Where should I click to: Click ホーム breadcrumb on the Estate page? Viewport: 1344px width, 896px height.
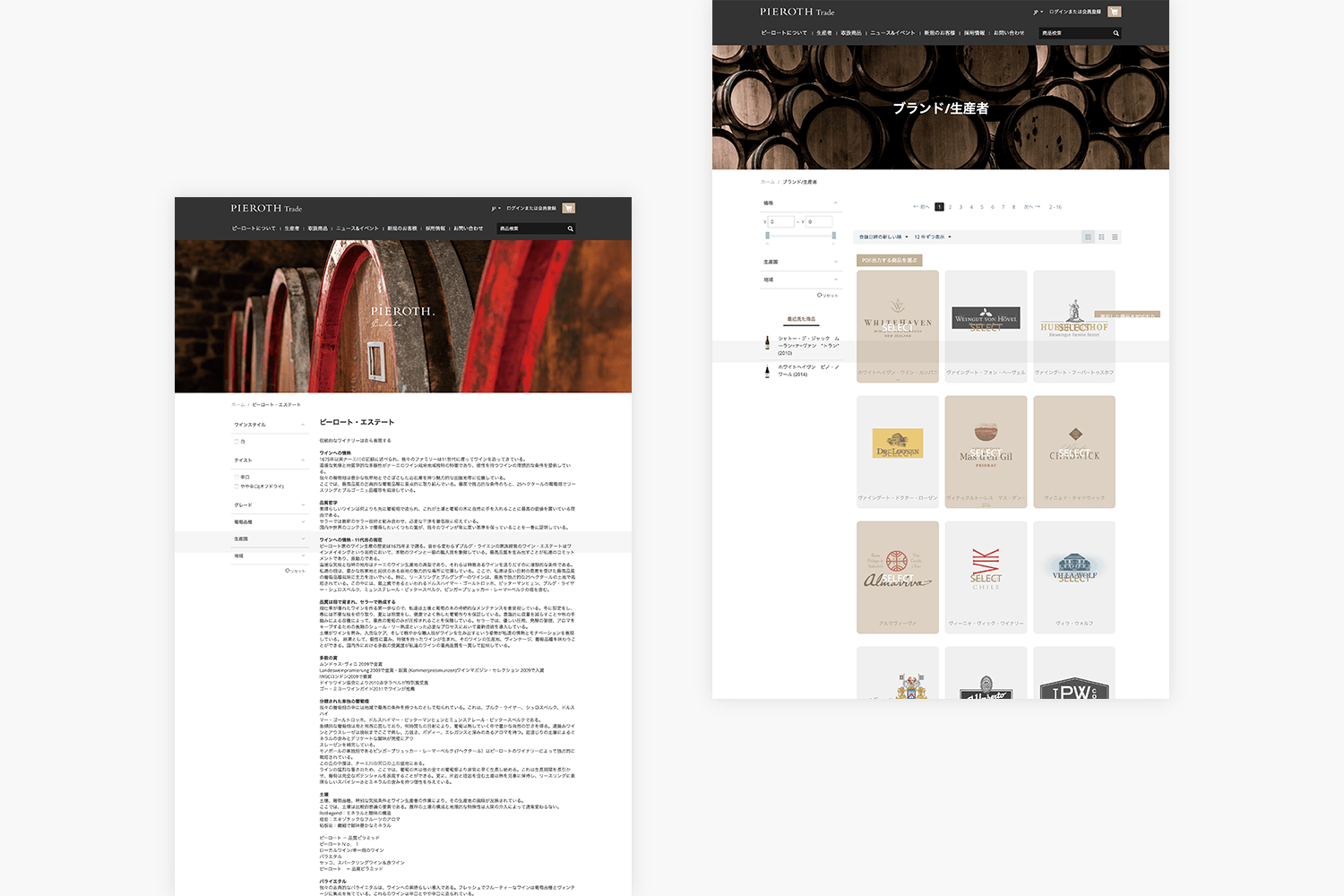point(237,405)
